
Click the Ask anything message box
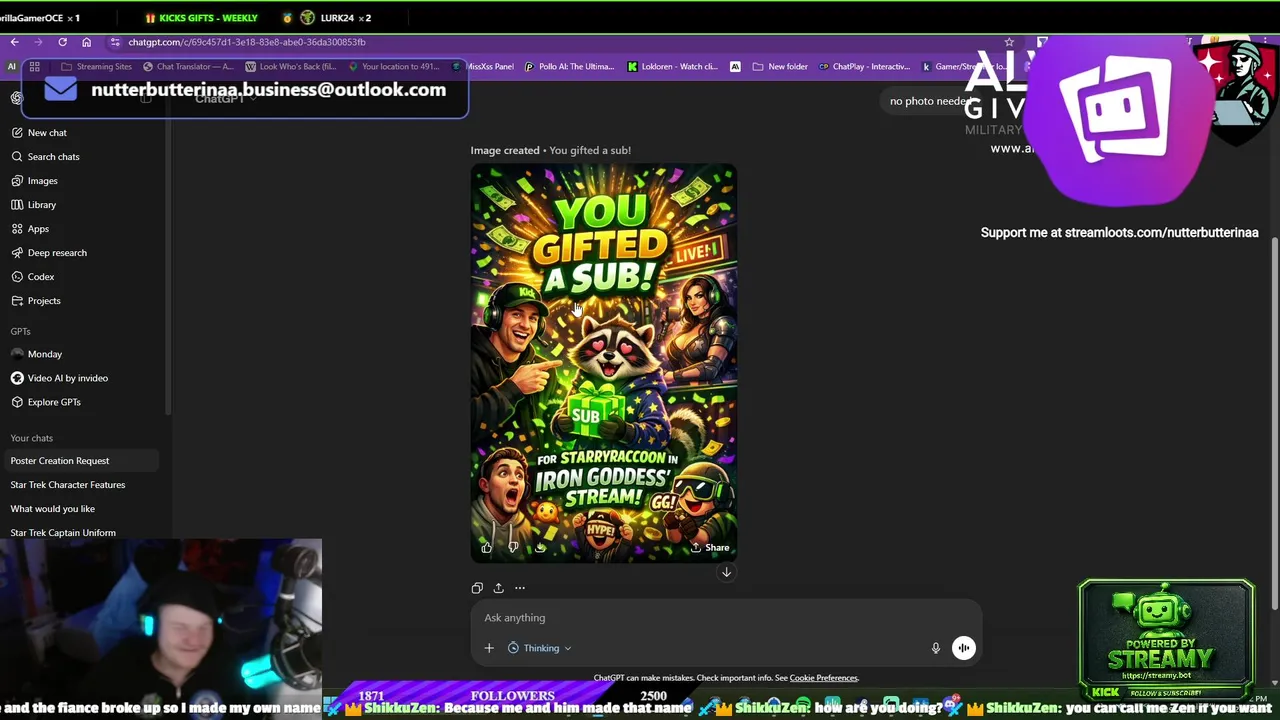click(725, 618)
